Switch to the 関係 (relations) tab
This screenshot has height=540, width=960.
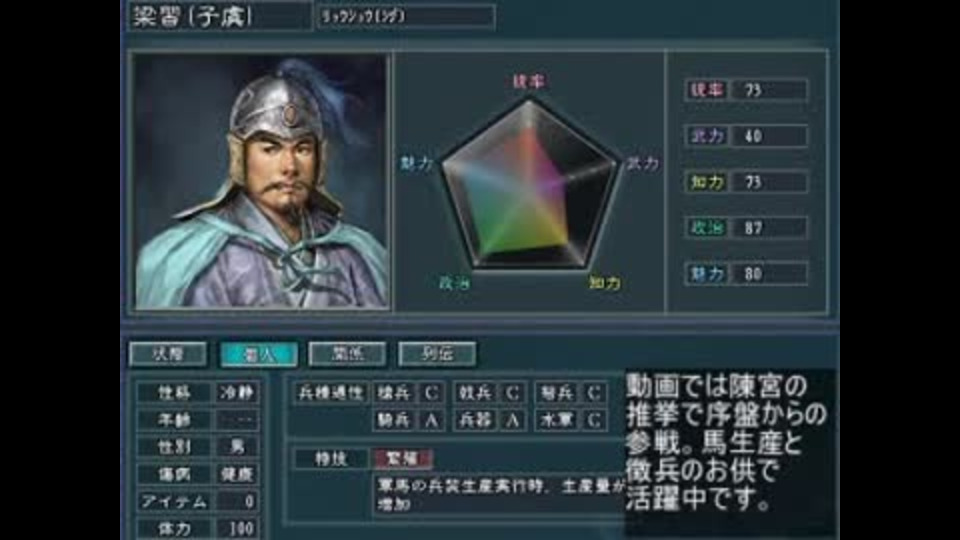pyautogui.click(x=347, y=354)
